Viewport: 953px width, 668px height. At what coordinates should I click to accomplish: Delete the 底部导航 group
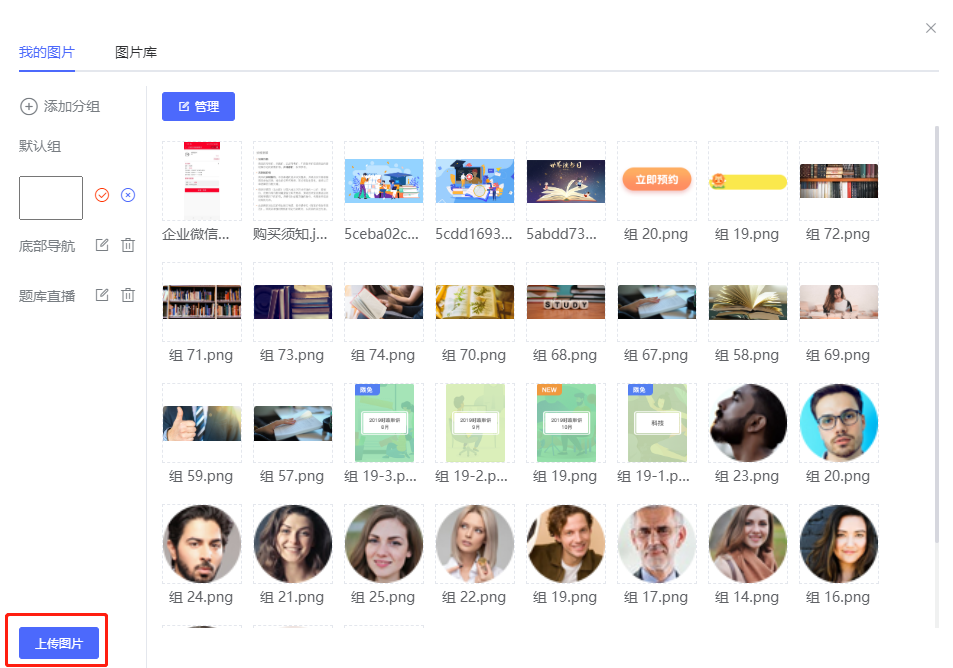pyautogui.click(x=128, y=245)
